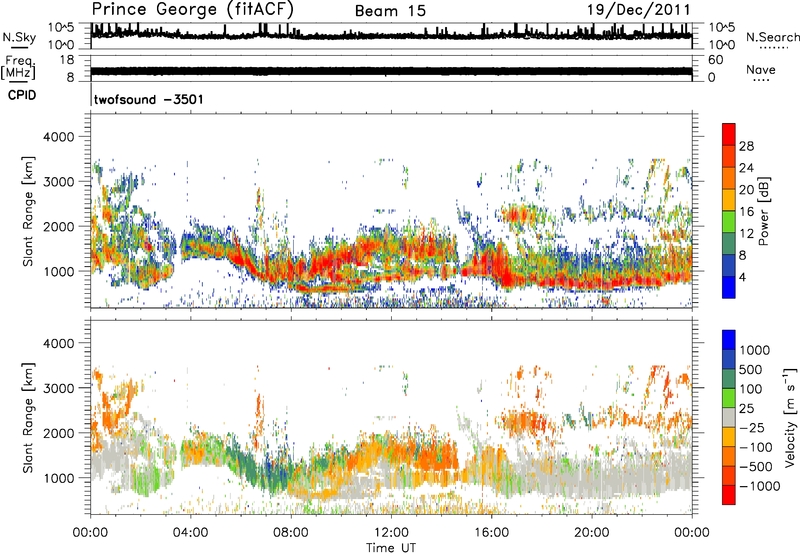Viewport: 800px width, 554px height.
Task: Click the "20:00" time axis tick label
Action: tap(591, 533)
